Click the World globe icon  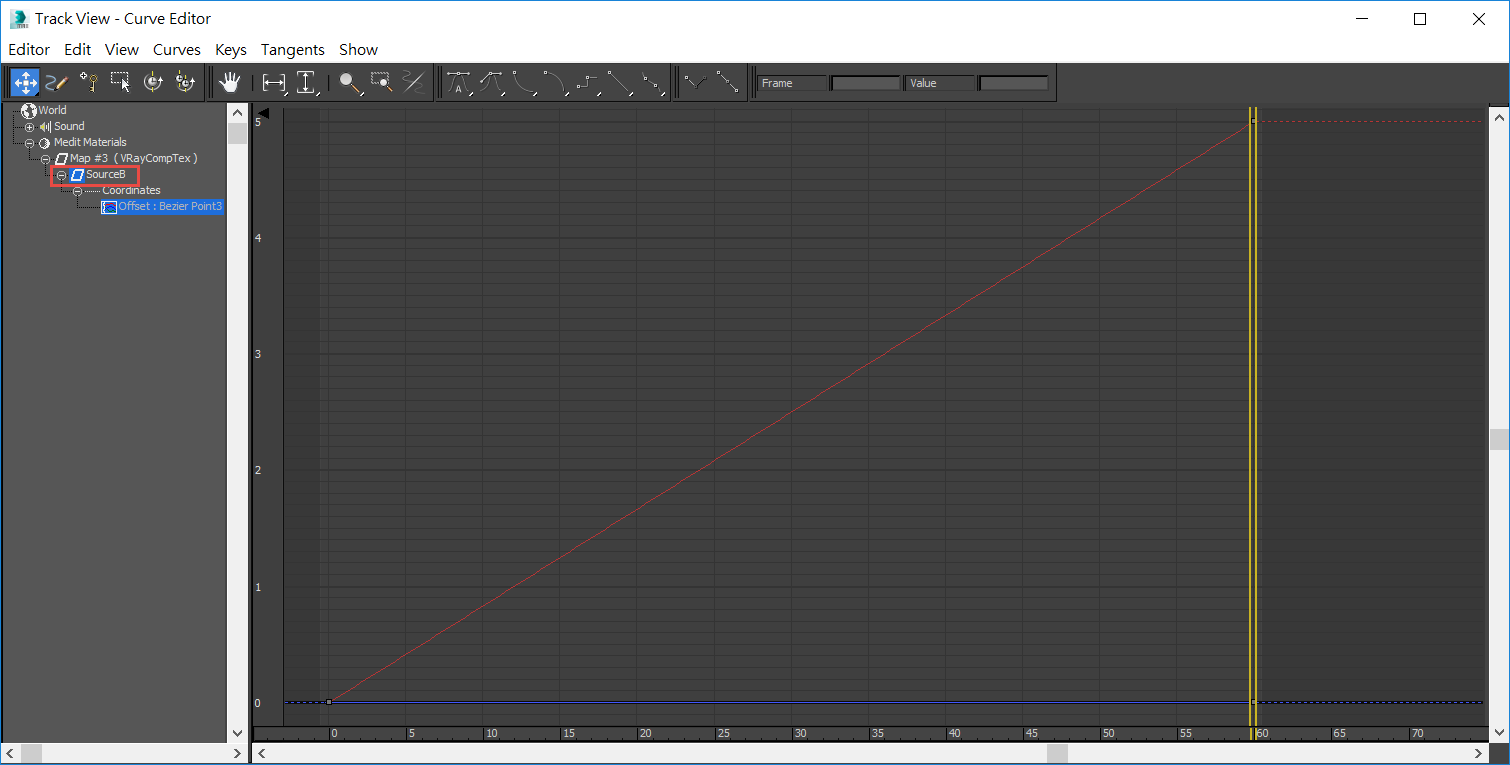29,111
